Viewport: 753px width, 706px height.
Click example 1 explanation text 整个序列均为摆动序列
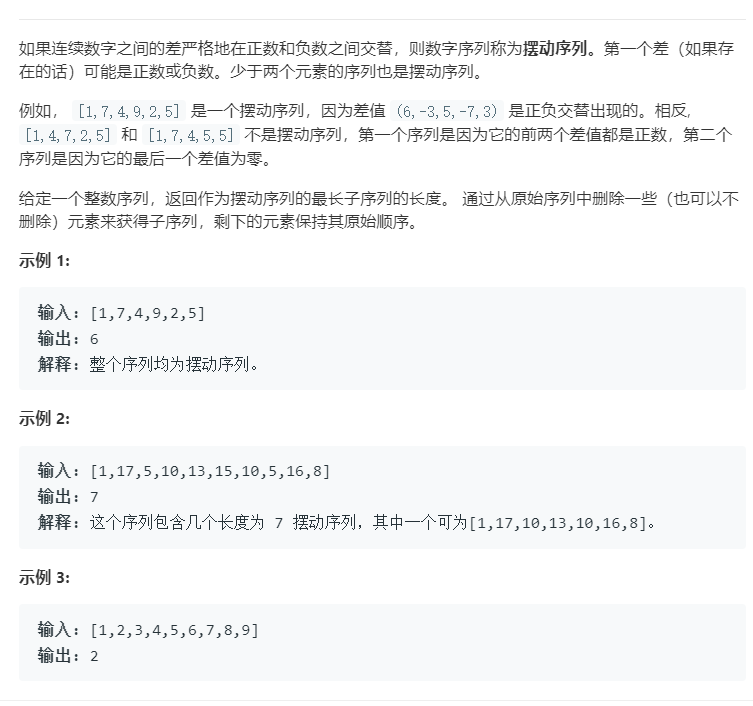[x=169, y=365]
